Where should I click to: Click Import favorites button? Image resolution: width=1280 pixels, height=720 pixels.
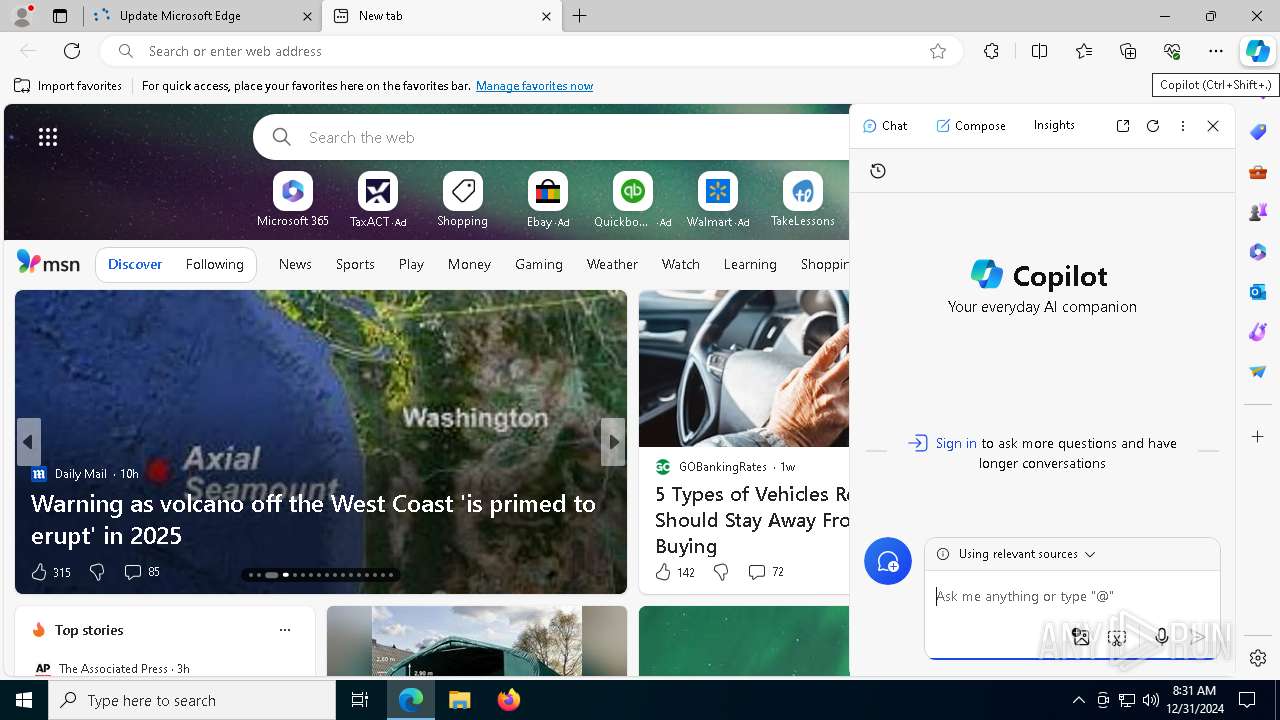coord(68,86)
